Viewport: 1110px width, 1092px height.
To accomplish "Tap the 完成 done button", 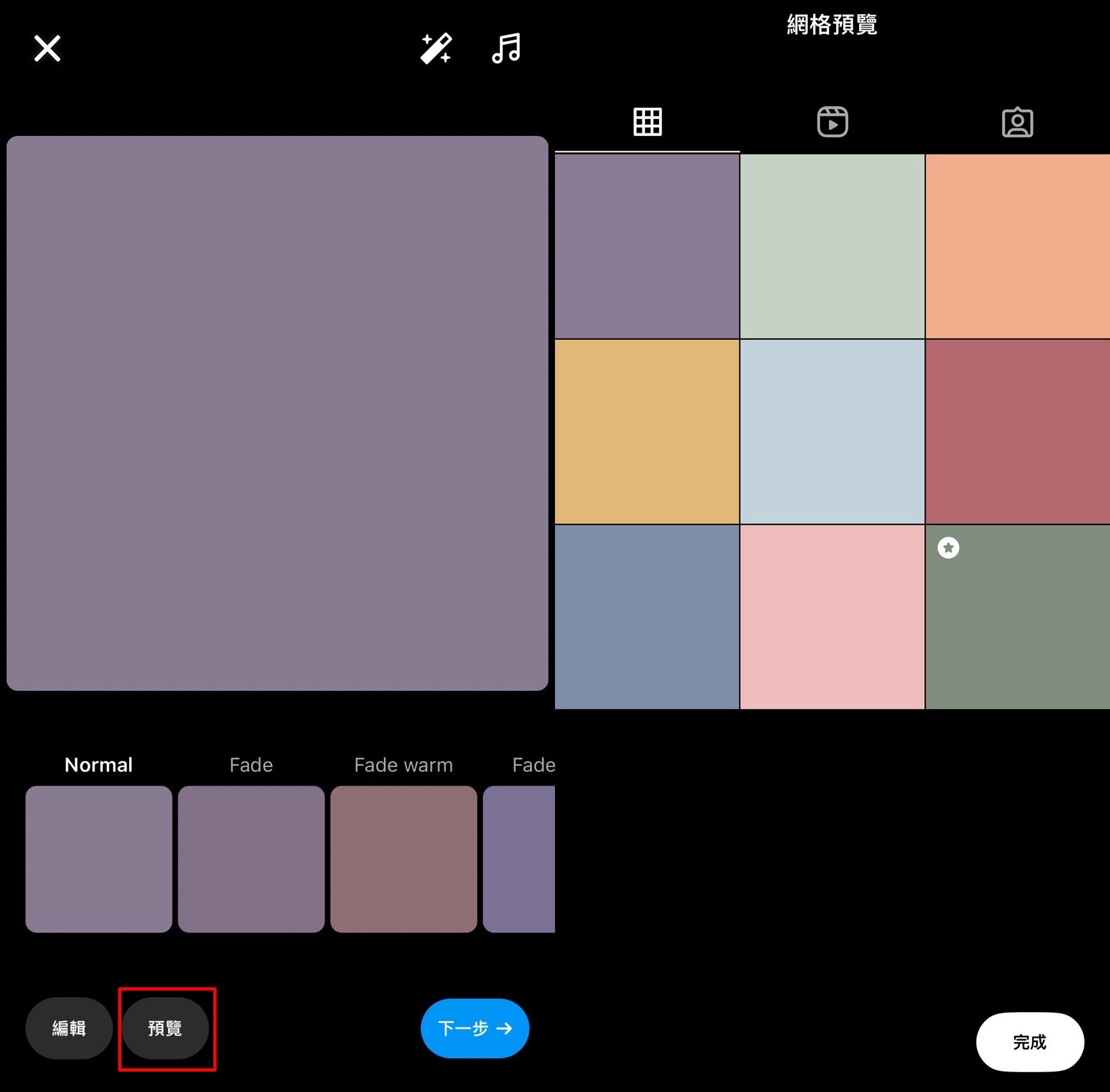I will click(x=1030, y=1042).
